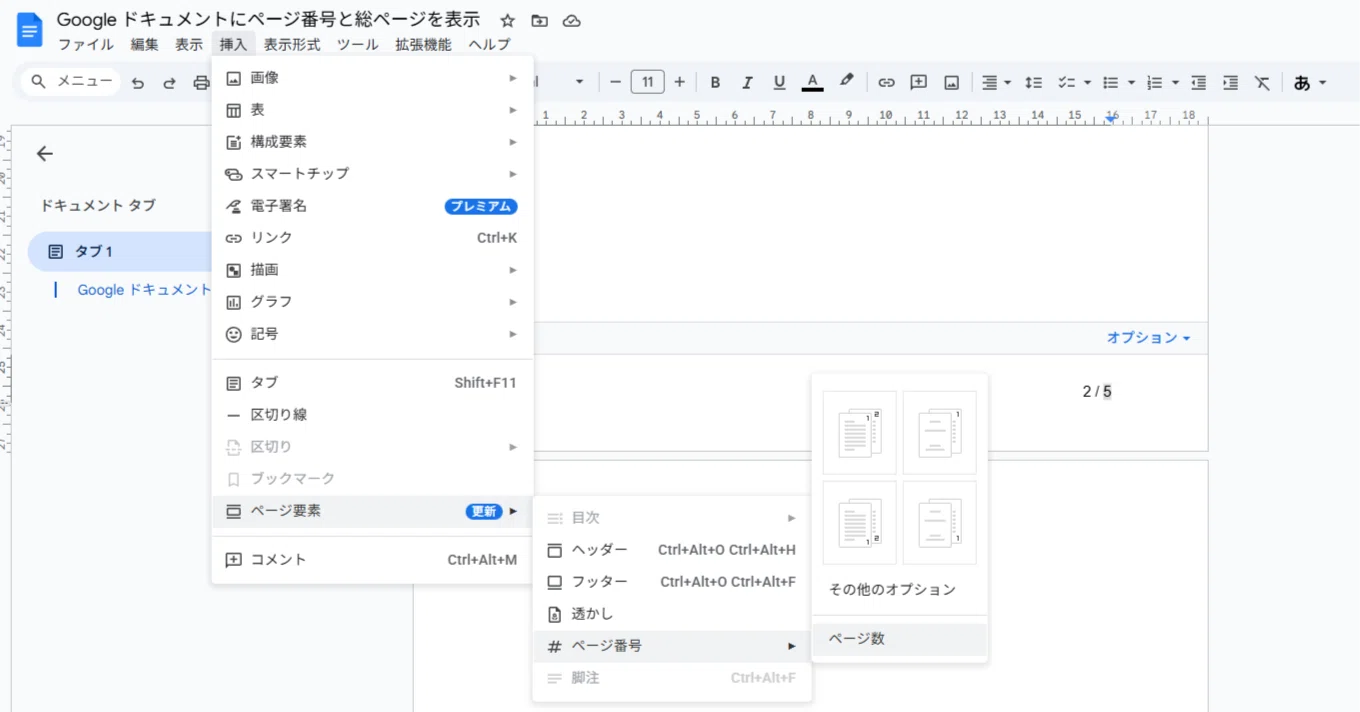This screenshot has width=1360, height=712.
Task: Choose 電子署名 menu item
Action: coord(372,206)
